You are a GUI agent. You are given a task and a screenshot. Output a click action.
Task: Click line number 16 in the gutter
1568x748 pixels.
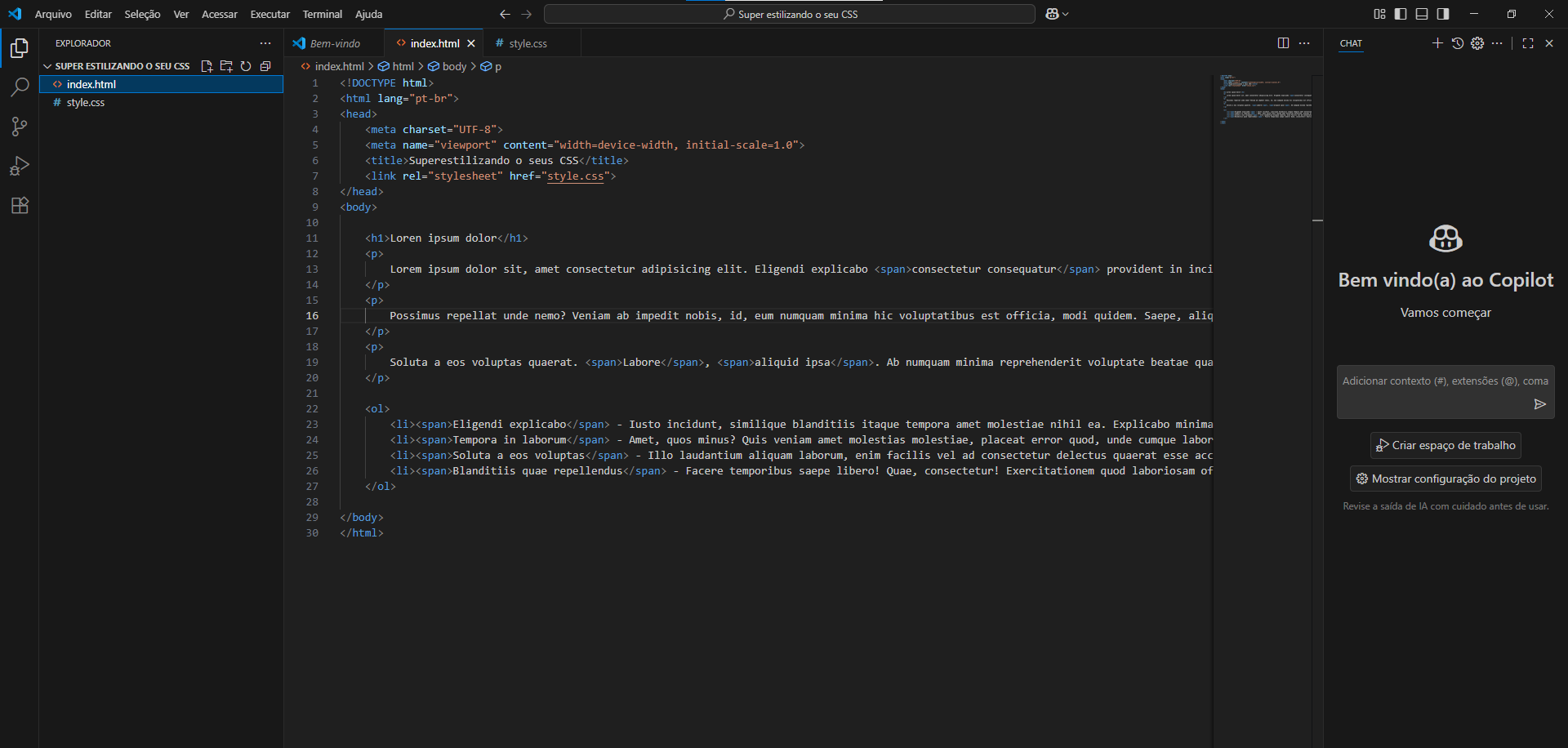313,316
